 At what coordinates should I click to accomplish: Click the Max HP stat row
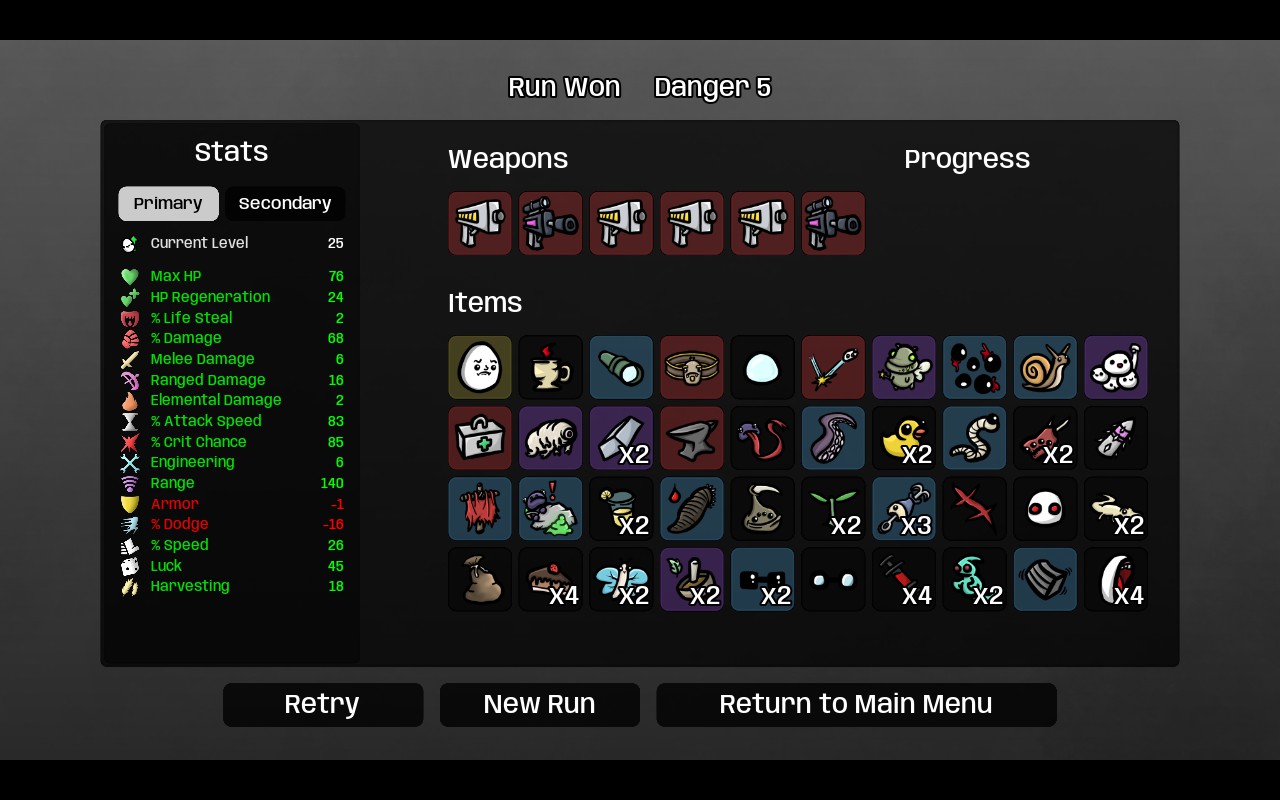click(232, 276)
